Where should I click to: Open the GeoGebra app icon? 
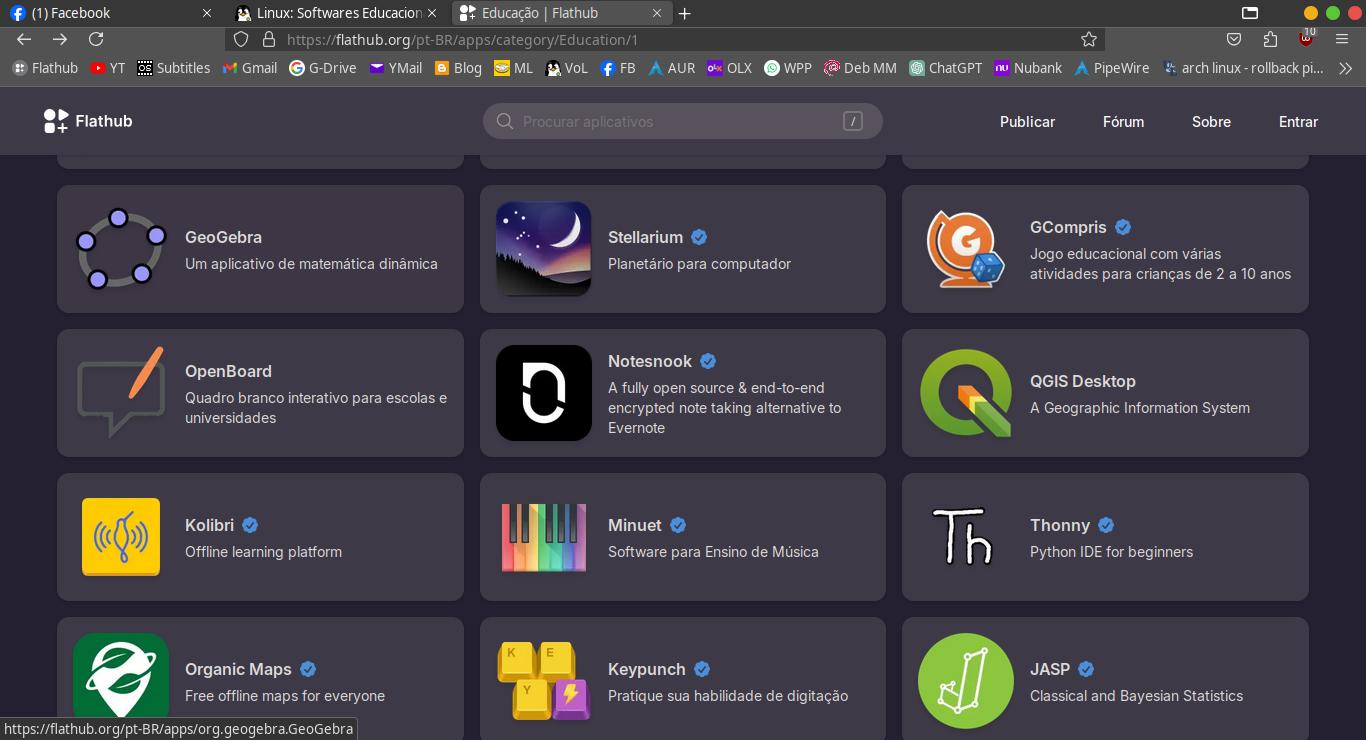click(121, 249)
